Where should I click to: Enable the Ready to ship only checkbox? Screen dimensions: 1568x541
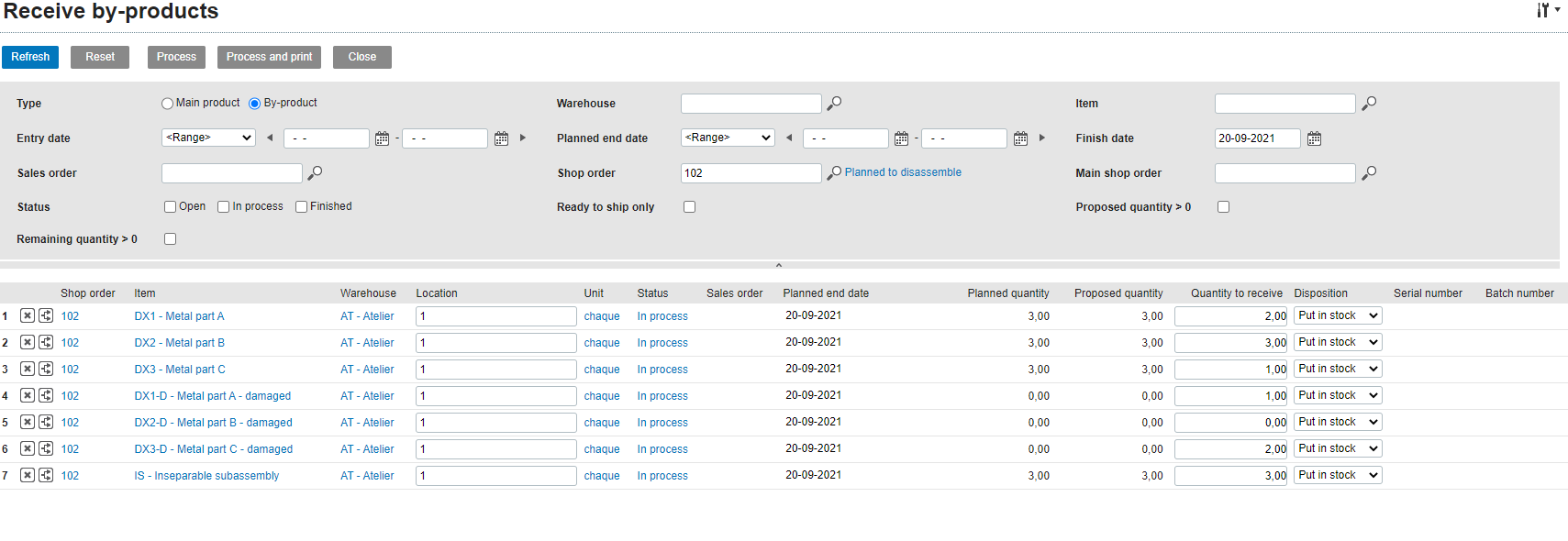(689, 207)
